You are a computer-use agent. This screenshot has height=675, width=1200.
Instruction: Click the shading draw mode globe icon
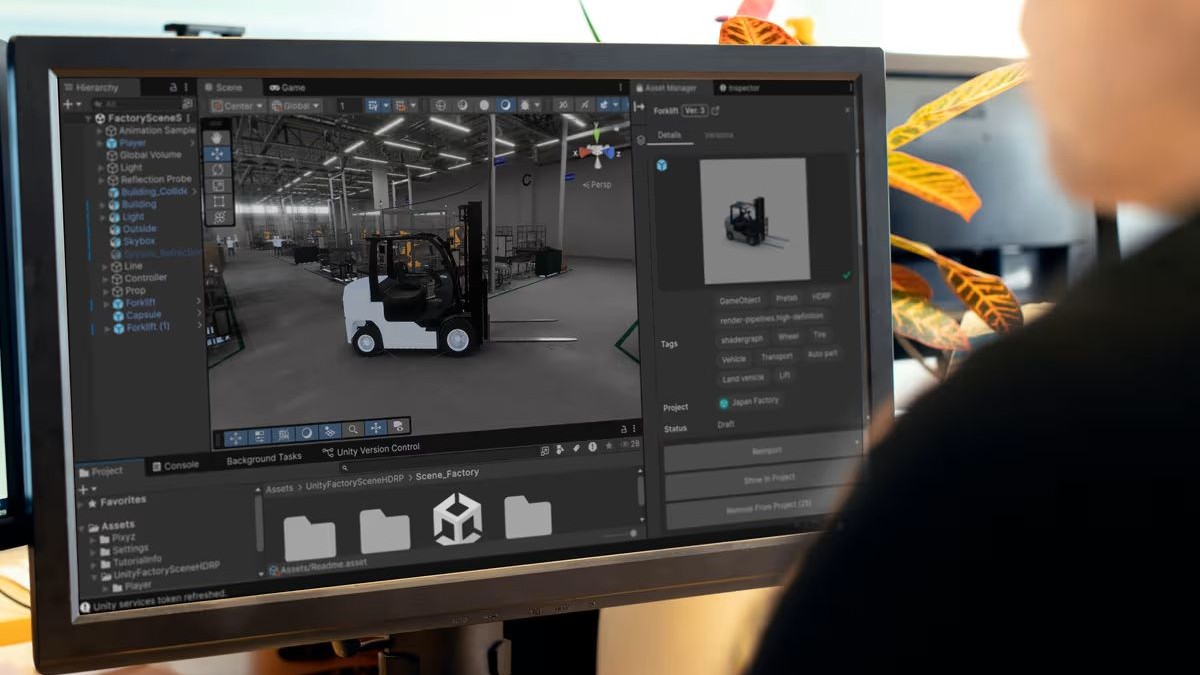[439, 105]
